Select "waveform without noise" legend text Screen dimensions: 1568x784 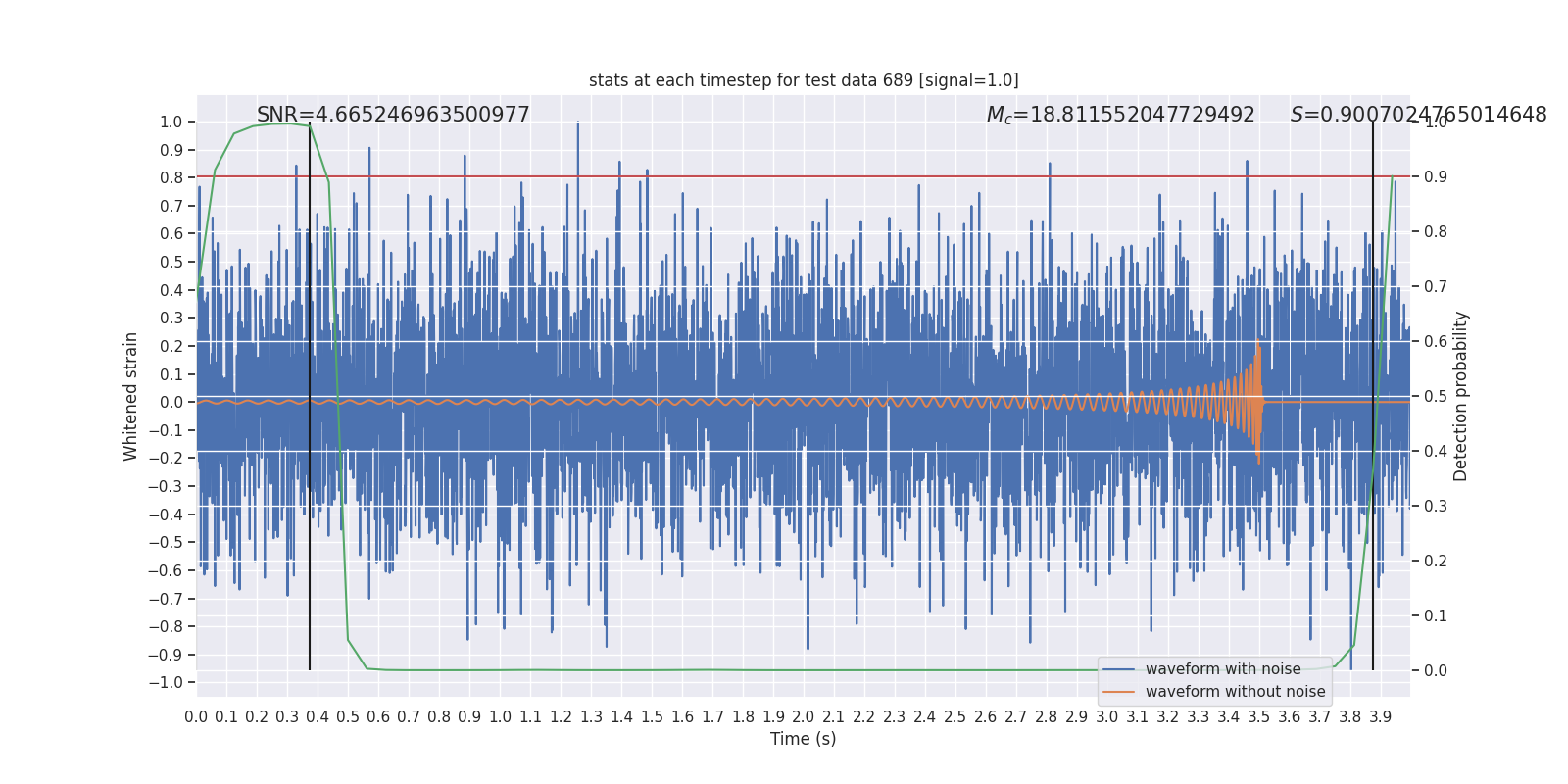1235,692
